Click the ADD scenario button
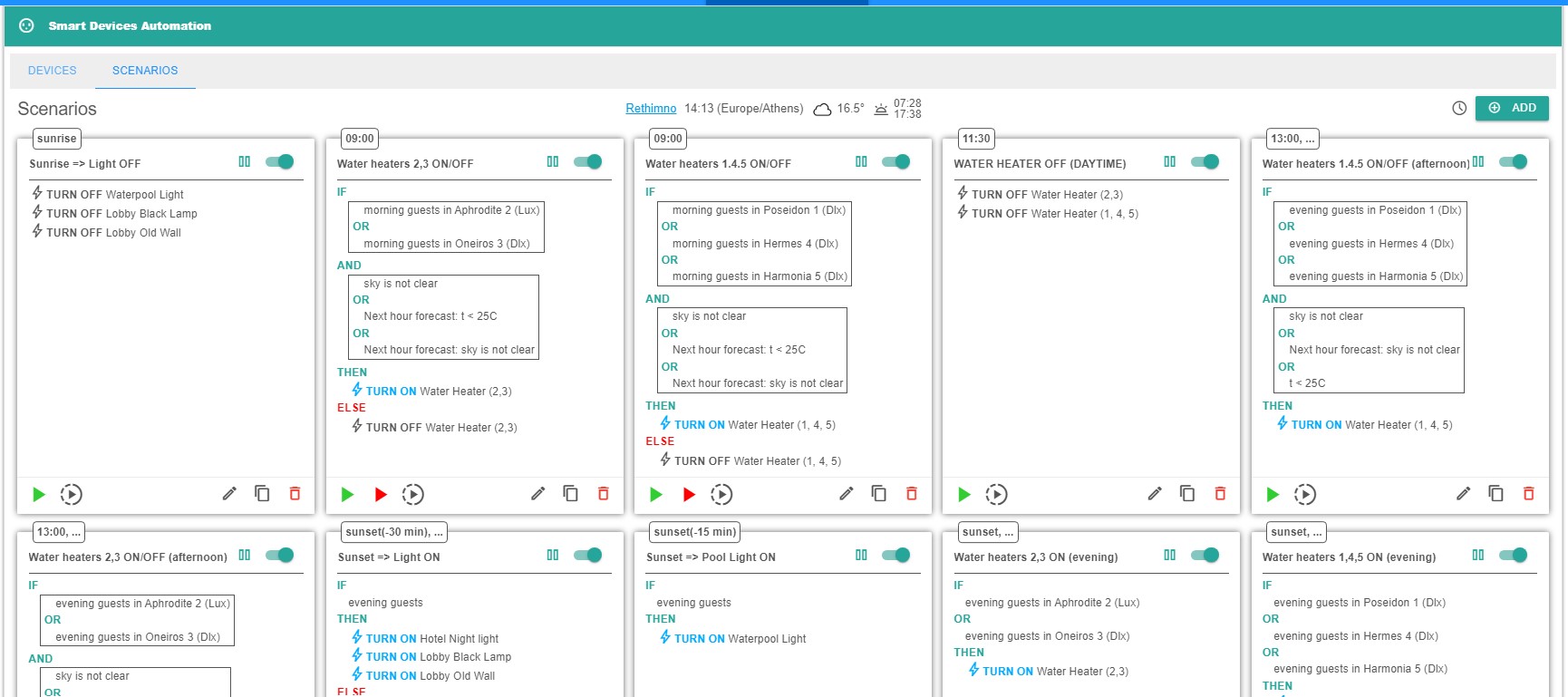This screenshot has width=1568, height=697. click(1512, 108)
